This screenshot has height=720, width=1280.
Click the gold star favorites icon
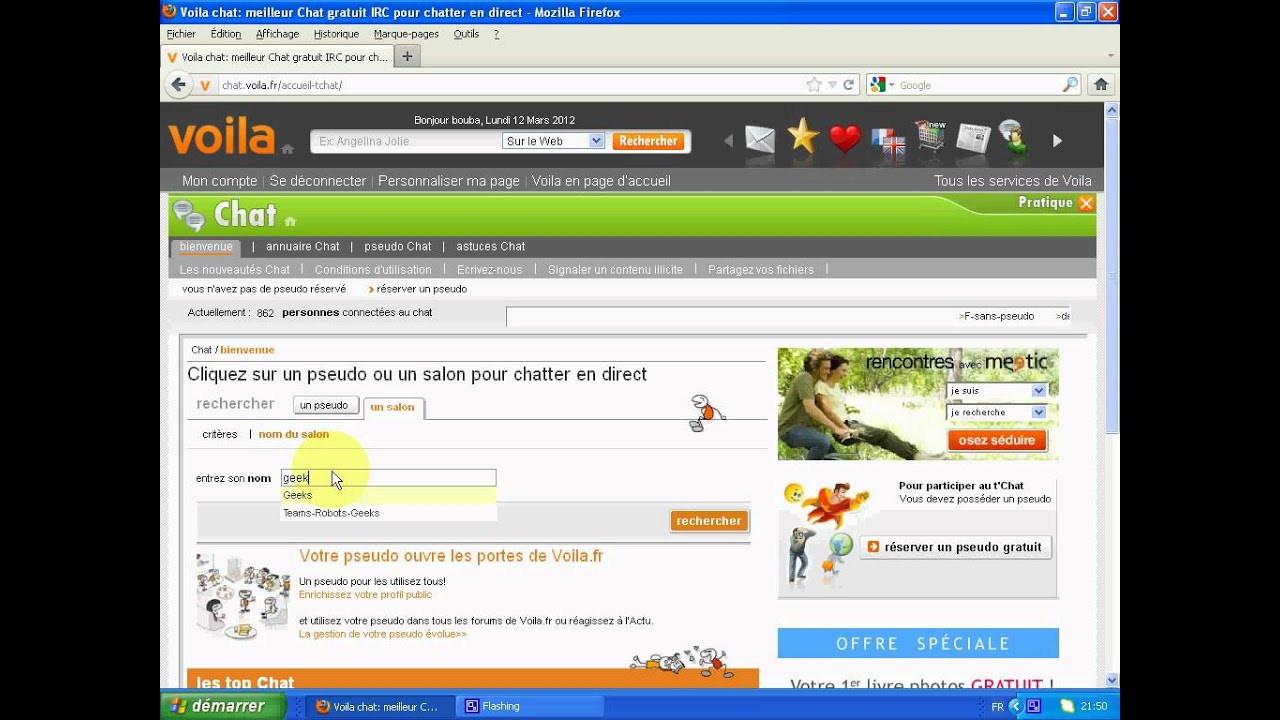pos(803,136)
